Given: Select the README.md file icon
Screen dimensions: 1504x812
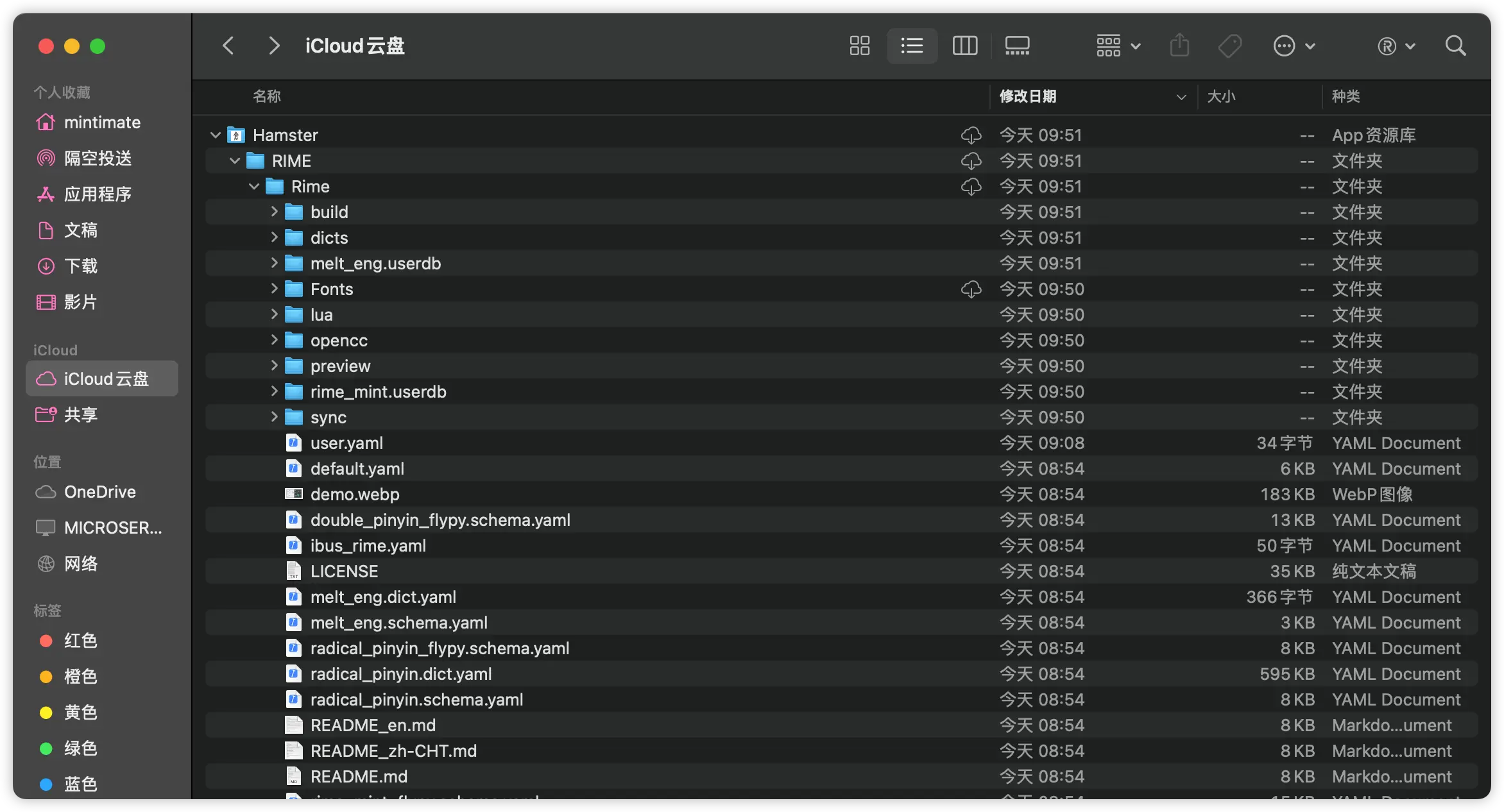Looking at the screenshot, I should click(x=294, y=776).
